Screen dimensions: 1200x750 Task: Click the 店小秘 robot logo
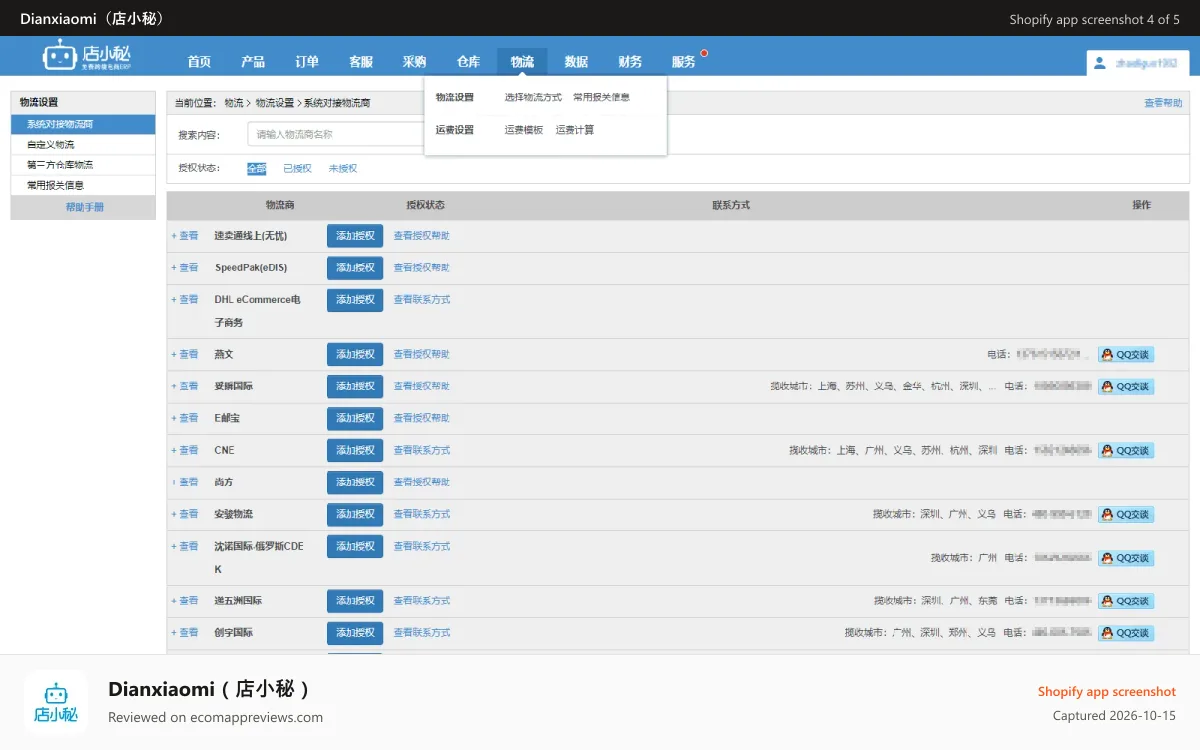tap(86, 57)
